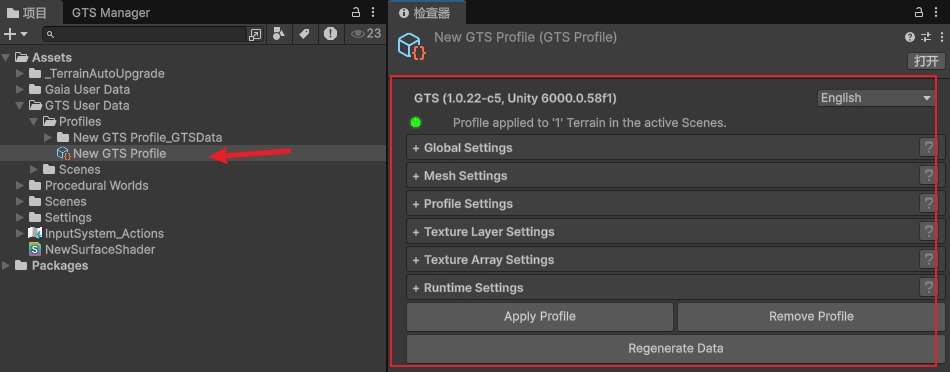Expand the New GTS Profile_GTSData folder arrow
Screen dimensions: 950x372
(x=48, y=138)
